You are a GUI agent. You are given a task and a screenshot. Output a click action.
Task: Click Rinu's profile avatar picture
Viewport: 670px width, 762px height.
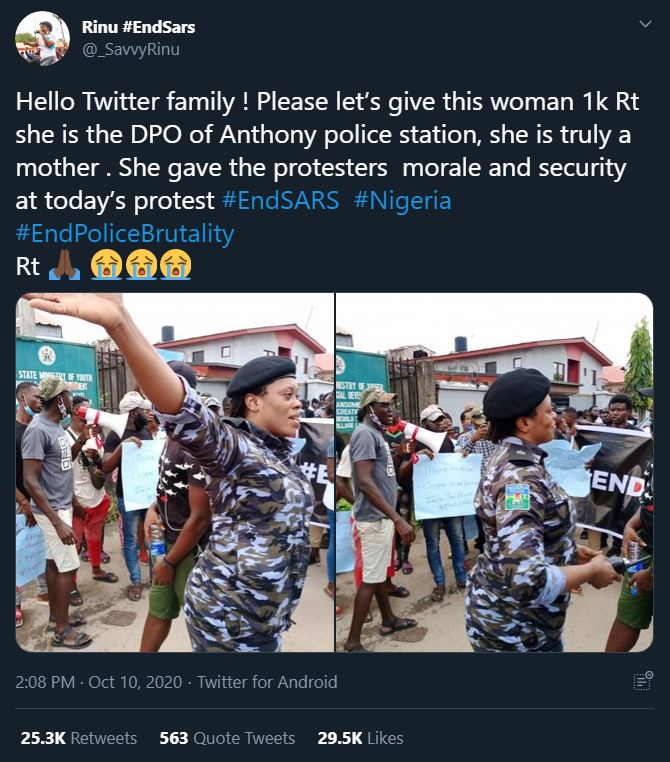pyautogui.click(x=42, y=38)
